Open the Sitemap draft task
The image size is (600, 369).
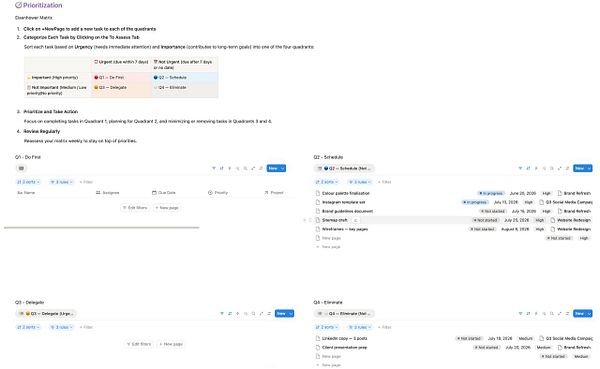(x=334, y=220)
